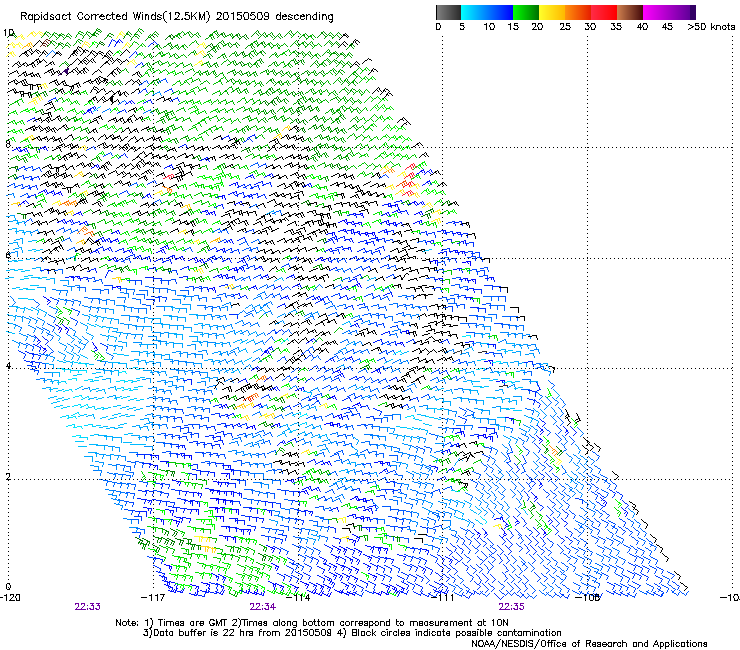This screenshot has height=650, width=740.
Task: Click the '30' label under the color bar
Action: click(x=590, y=27)
